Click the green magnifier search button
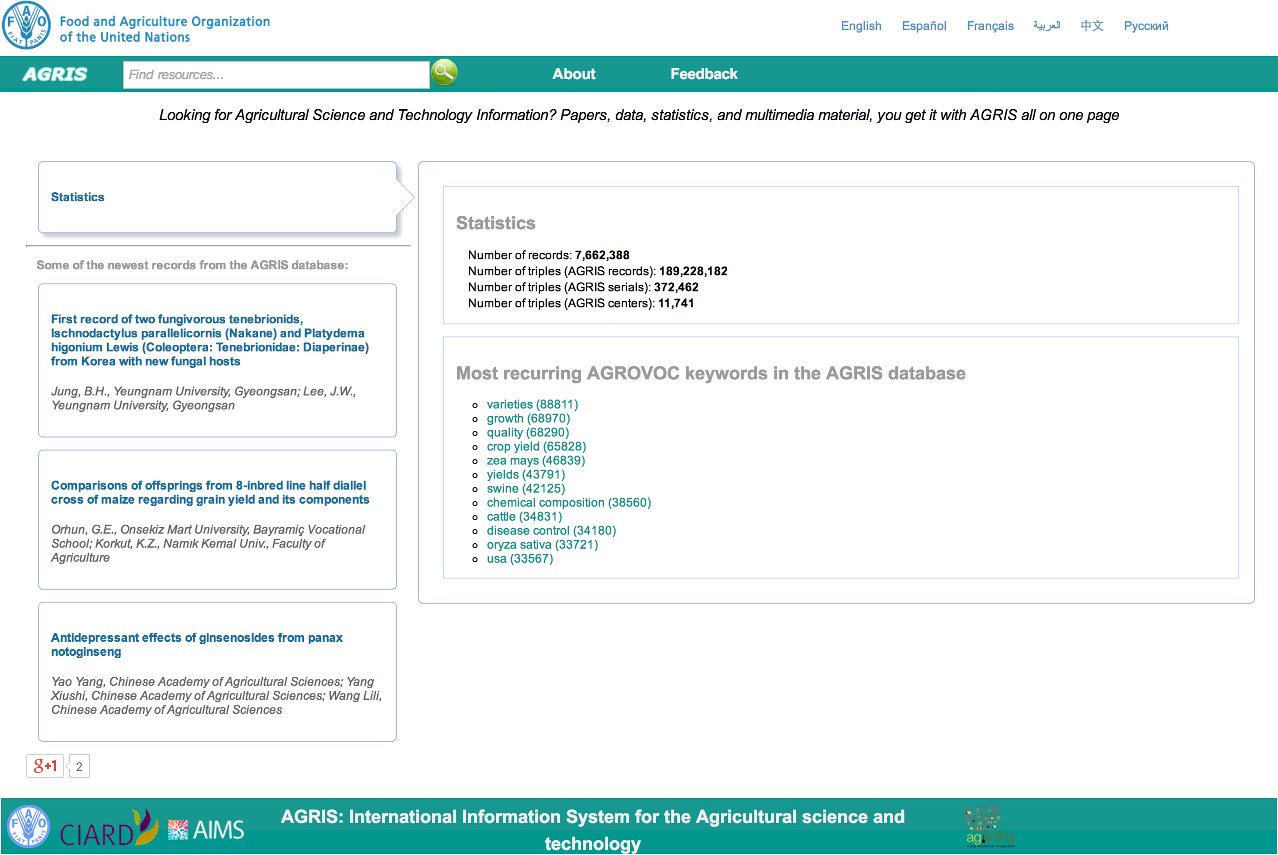Viewport: 1278px width, 855px height. point(444,73)
